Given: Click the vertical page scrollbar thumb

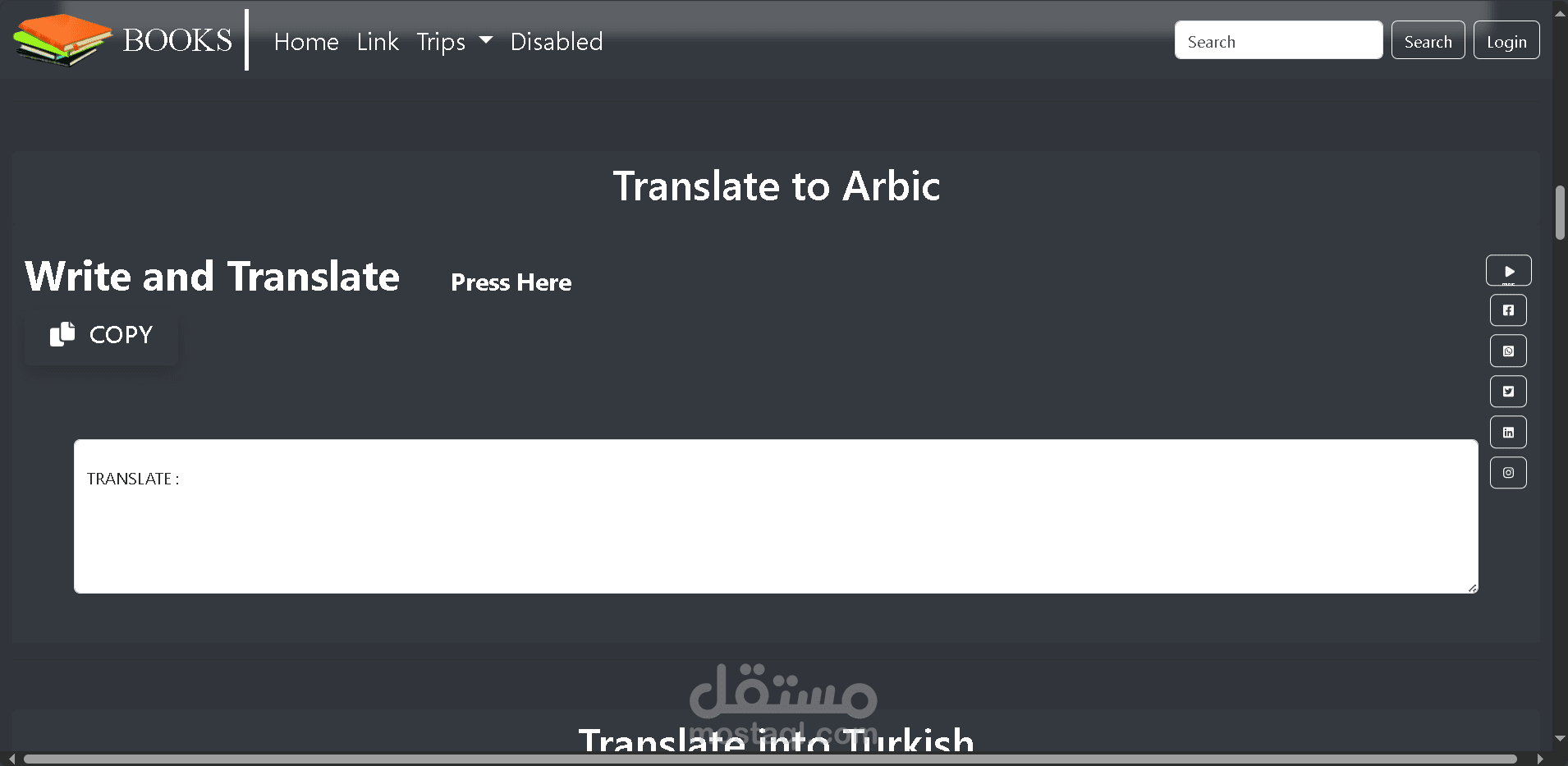Looking at the screenshot, I should pyautogui.click(x=1560, y=213).
